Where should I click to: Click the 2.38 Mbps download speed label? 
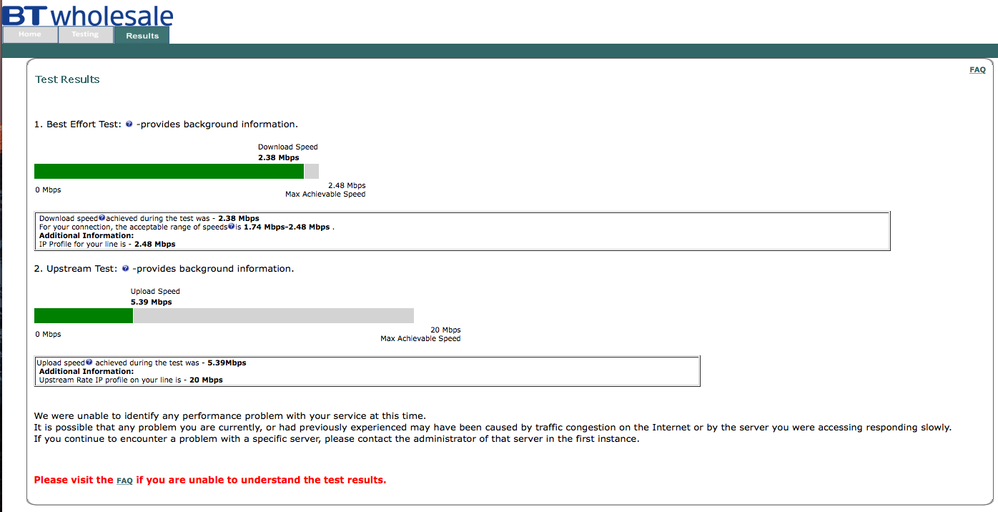click(279, 157)
